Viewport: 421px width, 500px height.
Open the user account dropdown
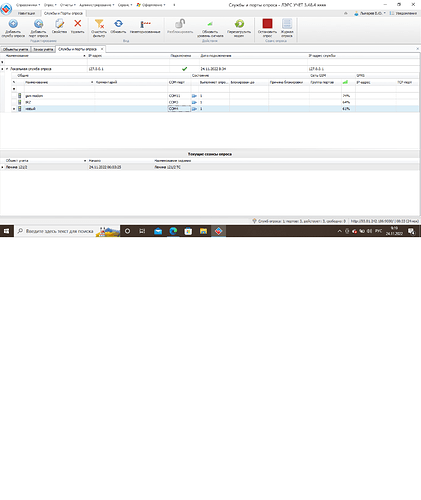(370, 13)
